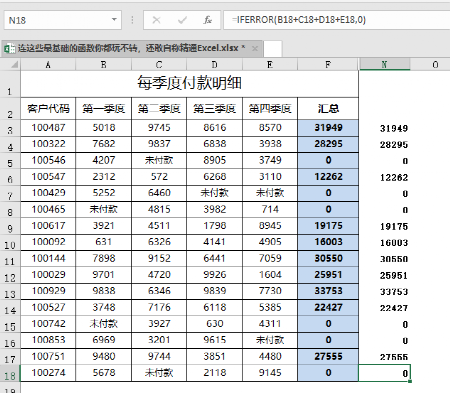Close the Excel.xlsx workbook tab

[x=255, y=49]
